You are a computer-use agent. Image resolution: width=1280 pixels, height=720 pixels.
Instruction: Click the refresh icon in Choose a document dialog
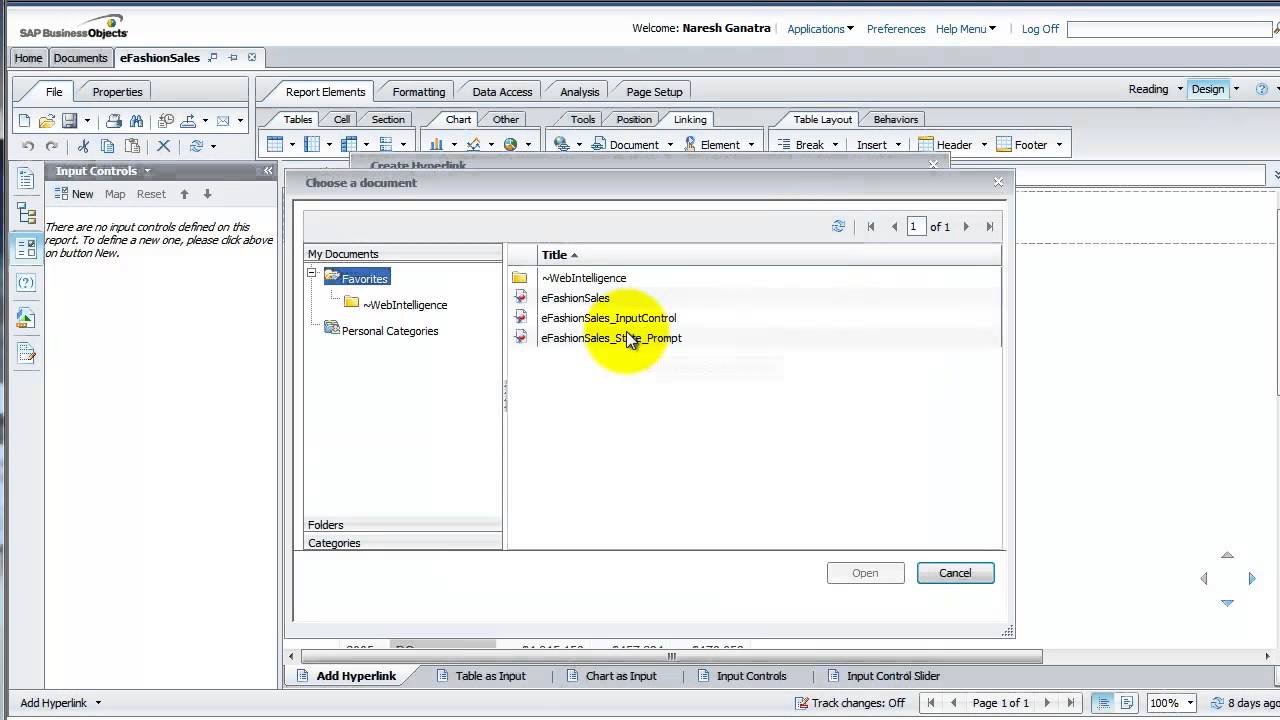point(839,227)
